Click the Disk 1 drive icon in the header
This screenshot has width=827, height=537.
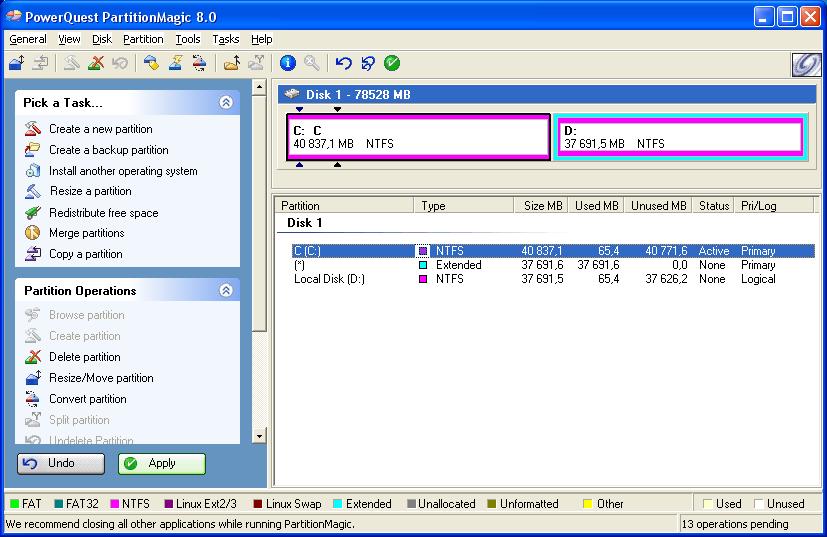[292, 94]
